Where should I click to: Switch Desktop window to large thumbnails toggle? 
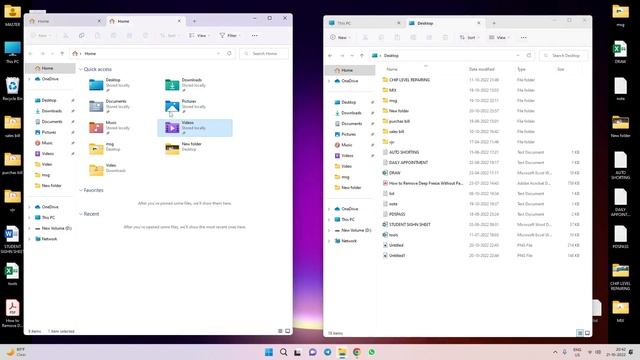(587, 333)
